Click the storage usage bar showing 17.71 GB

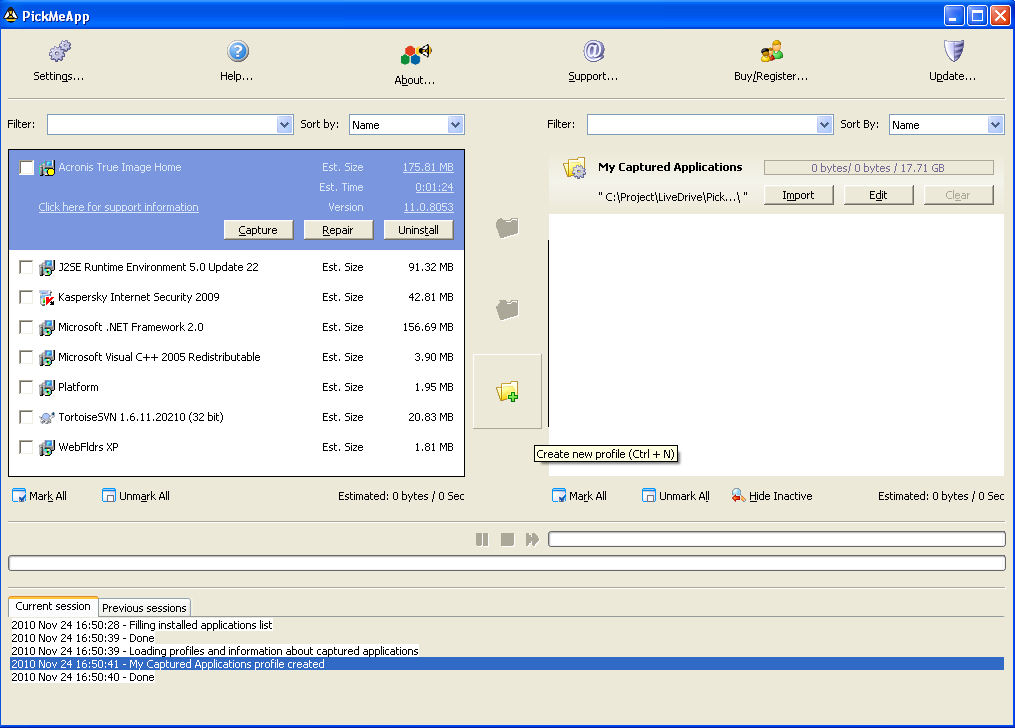pyautogui.click(x=878, y=168)
